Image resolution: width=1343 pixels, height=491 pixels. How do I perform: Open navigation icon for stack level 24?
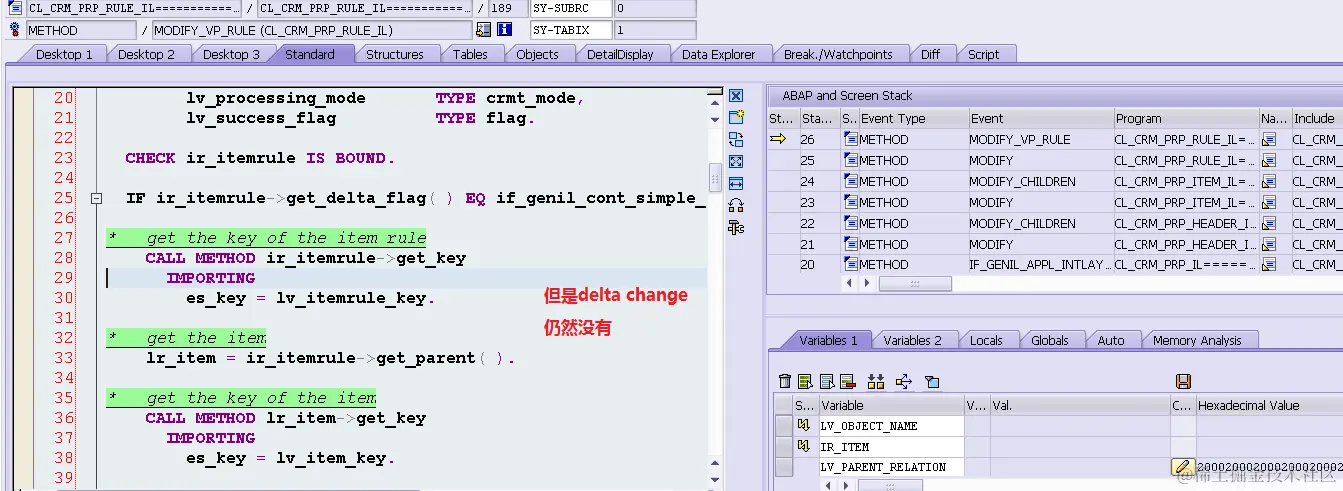1269,181
